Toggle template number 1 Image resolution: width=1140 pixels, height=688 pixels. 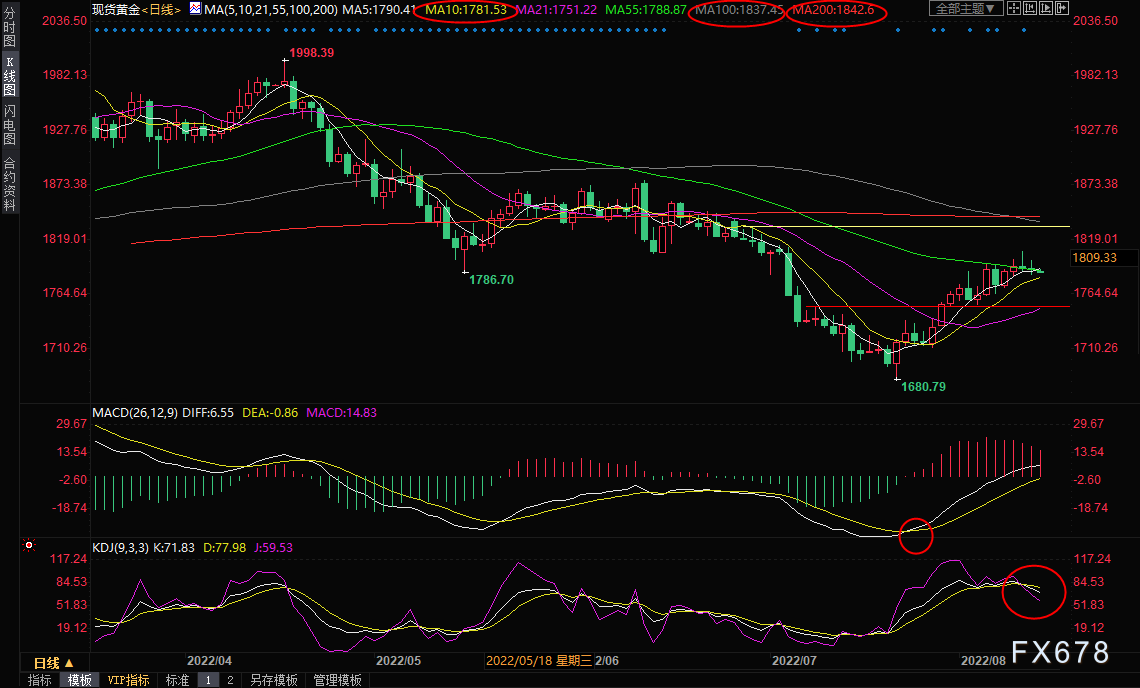pos(208,680)
